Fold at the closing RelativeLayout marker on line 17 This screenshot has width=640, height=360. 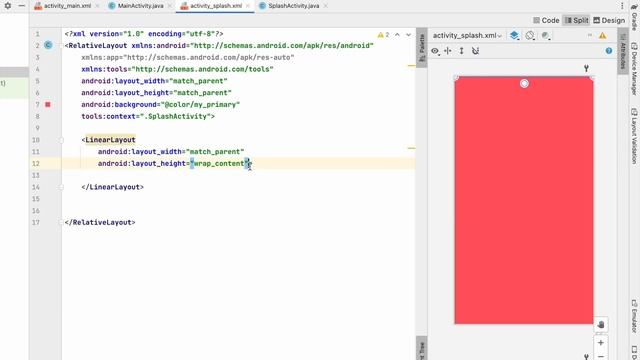click(61, 222)
